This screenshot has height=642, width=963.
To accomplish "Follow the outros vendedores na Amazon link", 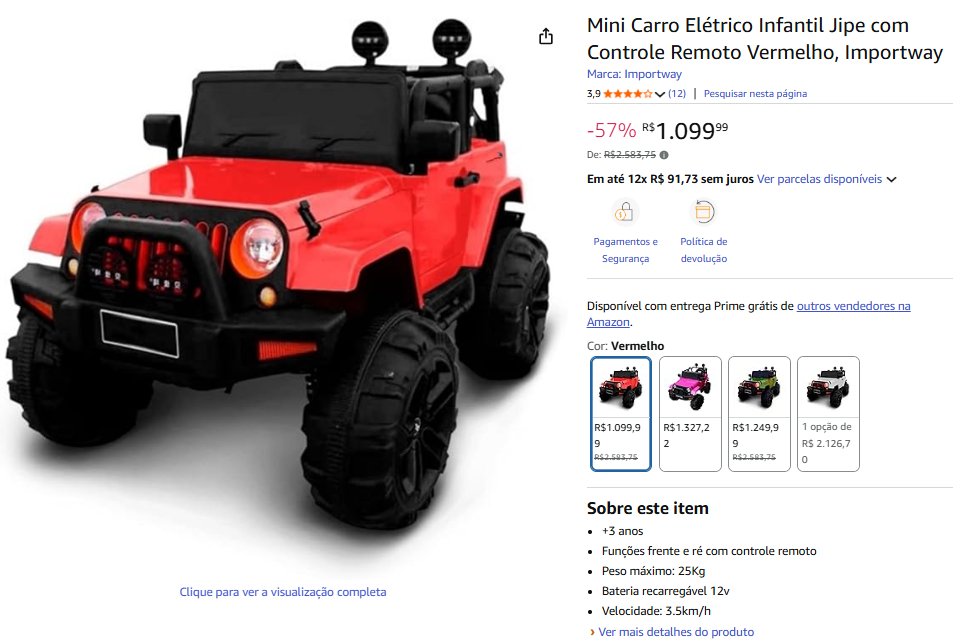I will [749, 314].
